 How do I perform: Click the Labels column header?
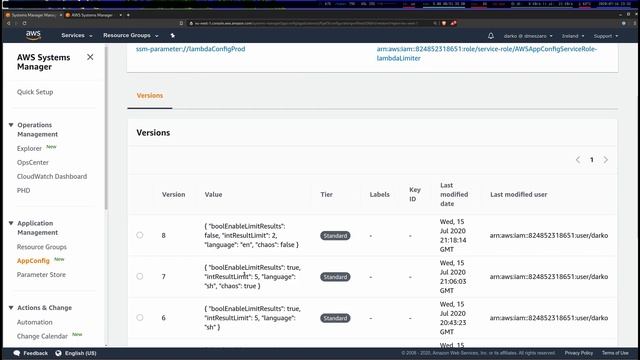380,195
